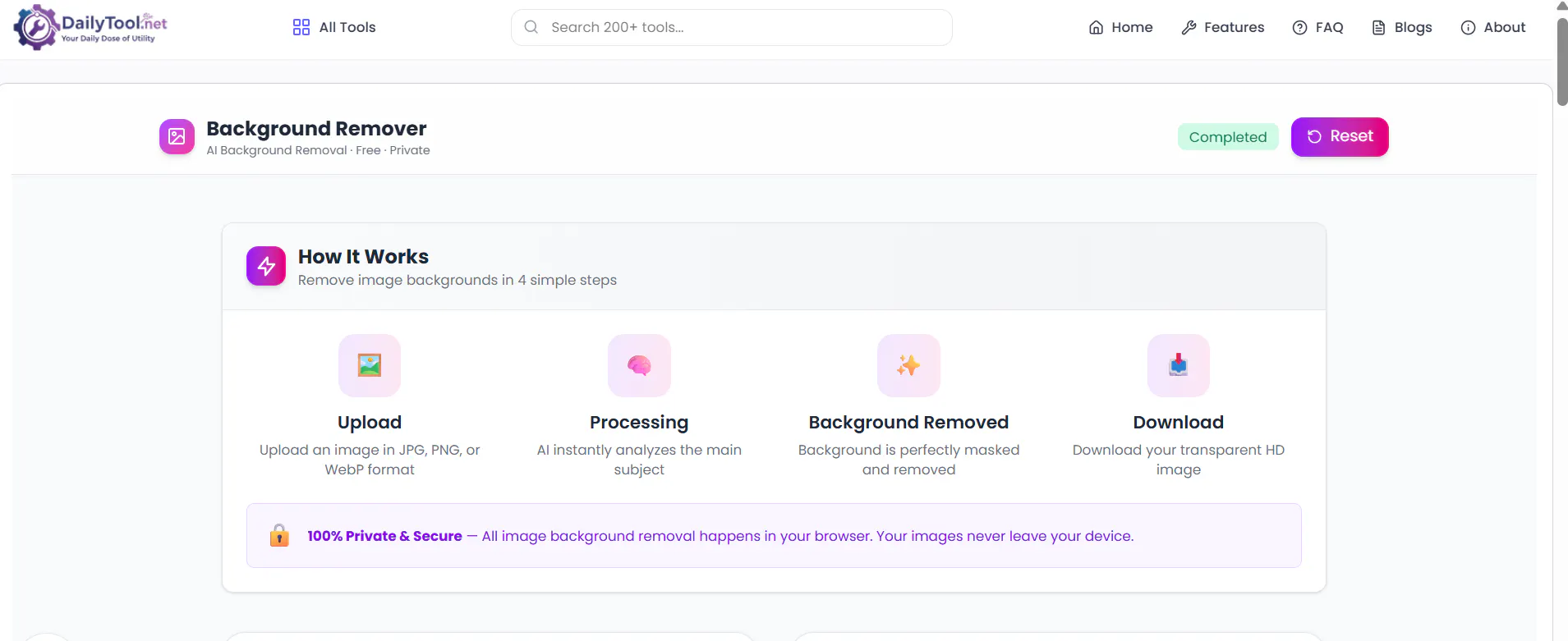1568x641 pixels.
Task: Click the Processing step title
Action: 639,422
